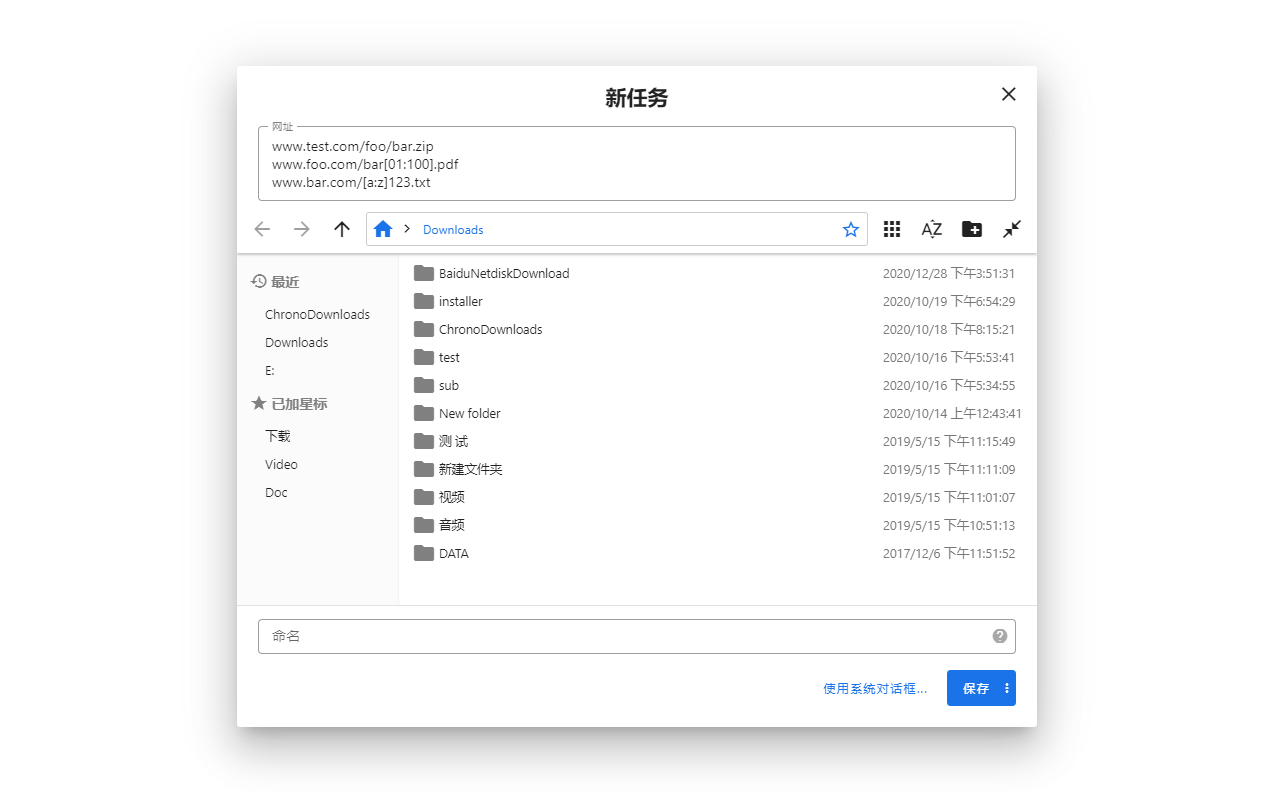Select ChronoDownloads under 最近

[x=316, y=314]
